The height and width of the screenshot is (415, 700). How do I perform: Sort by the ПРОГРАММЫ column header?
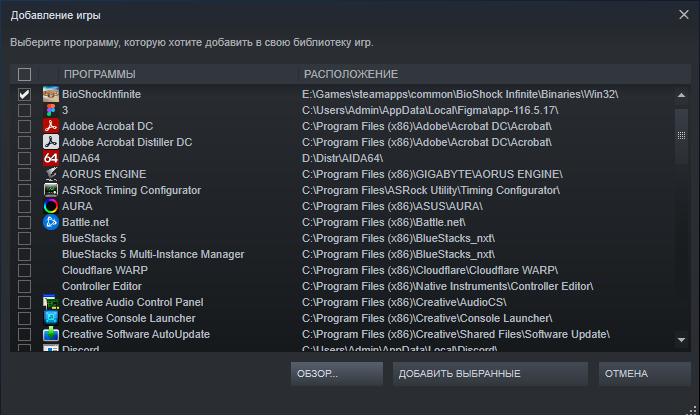point(178,74)
